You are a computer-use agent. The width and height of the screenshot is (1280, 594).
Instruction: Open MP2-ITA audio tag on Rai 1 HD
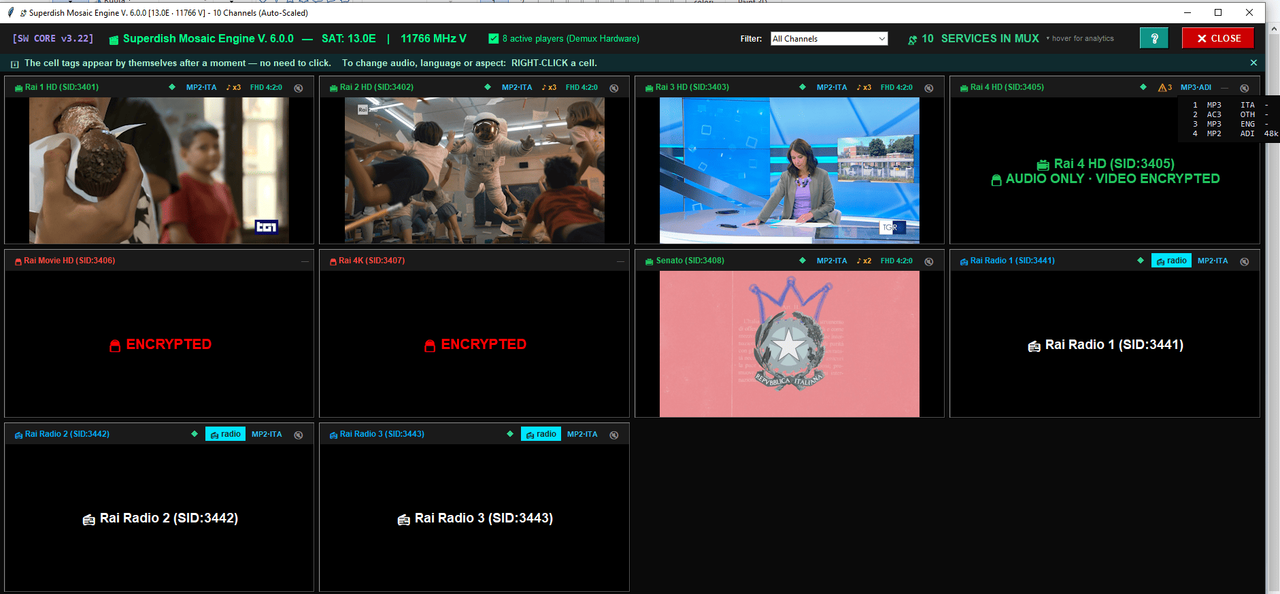point(201,87)
